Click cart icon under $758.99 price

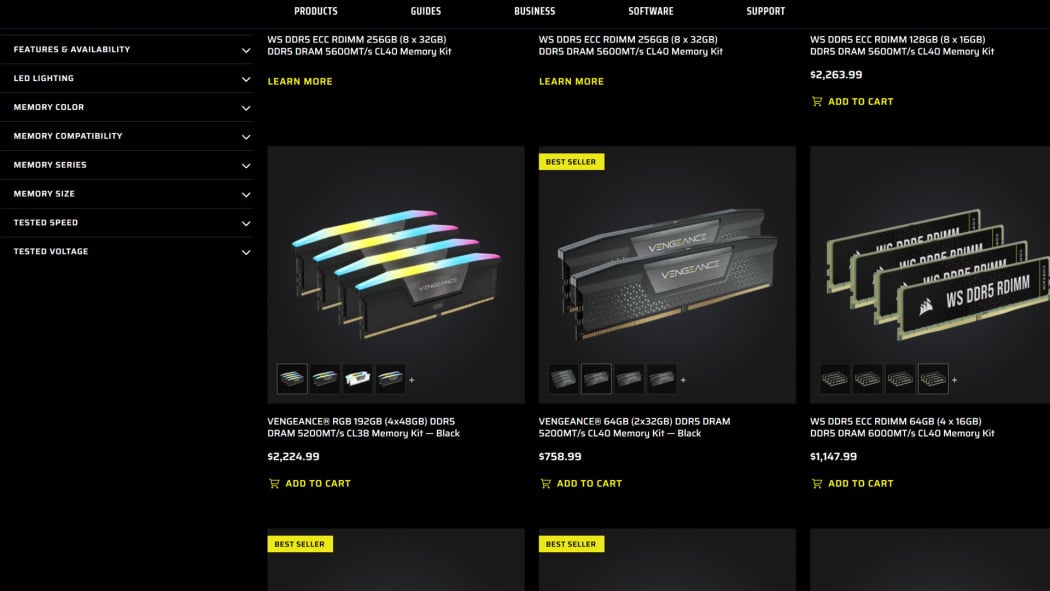[x=545, y=483]
